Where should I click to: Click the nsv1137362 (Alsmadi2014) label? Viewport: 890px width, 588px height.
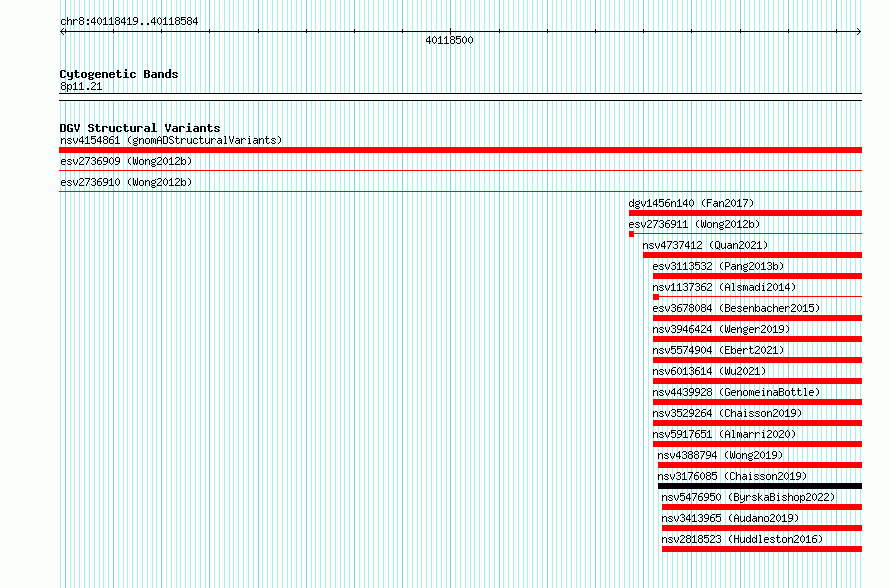point(724,287)
